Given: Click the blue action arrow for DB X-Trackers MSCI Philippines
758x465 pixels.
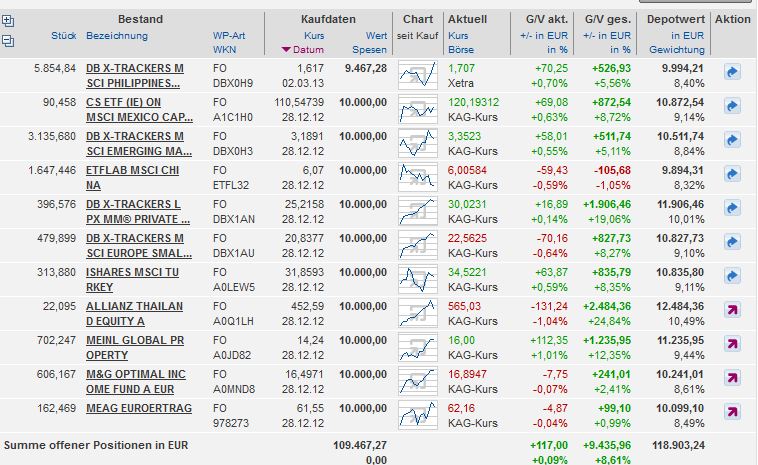Looking at the screenshot, I should (731, 72).
